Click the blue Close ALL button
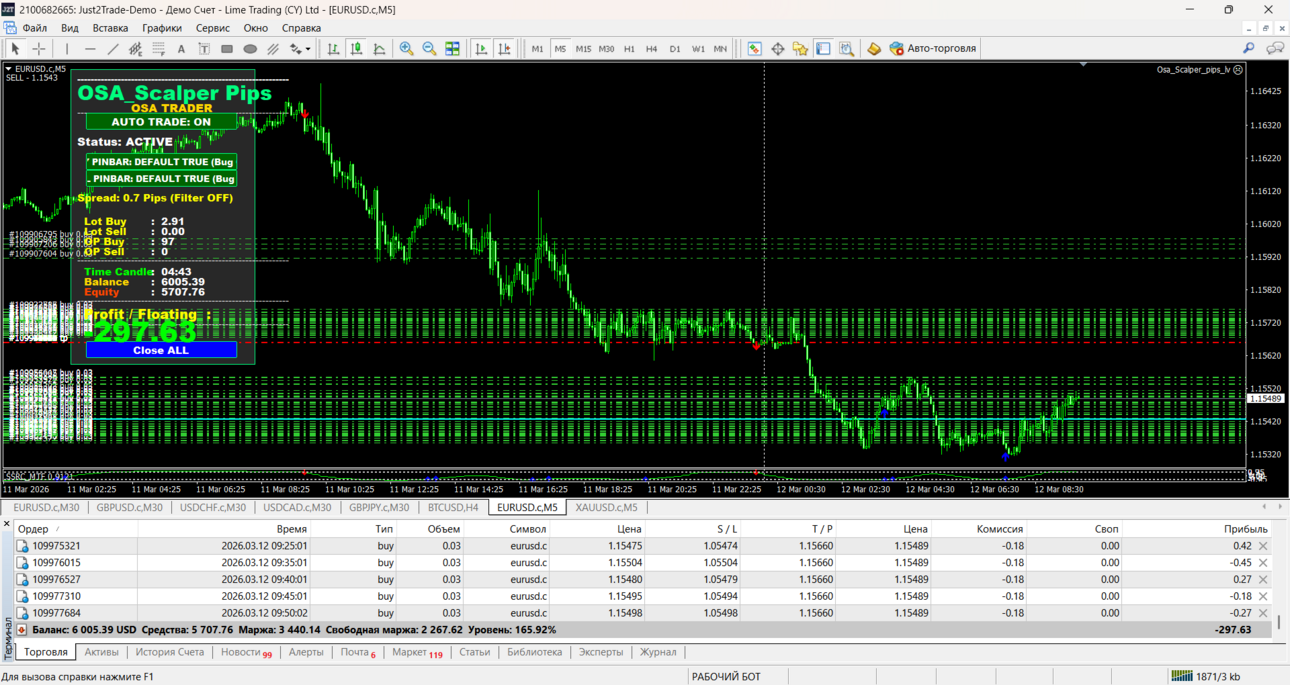The height and width of the screenshot is (685, 1290). 161,350
